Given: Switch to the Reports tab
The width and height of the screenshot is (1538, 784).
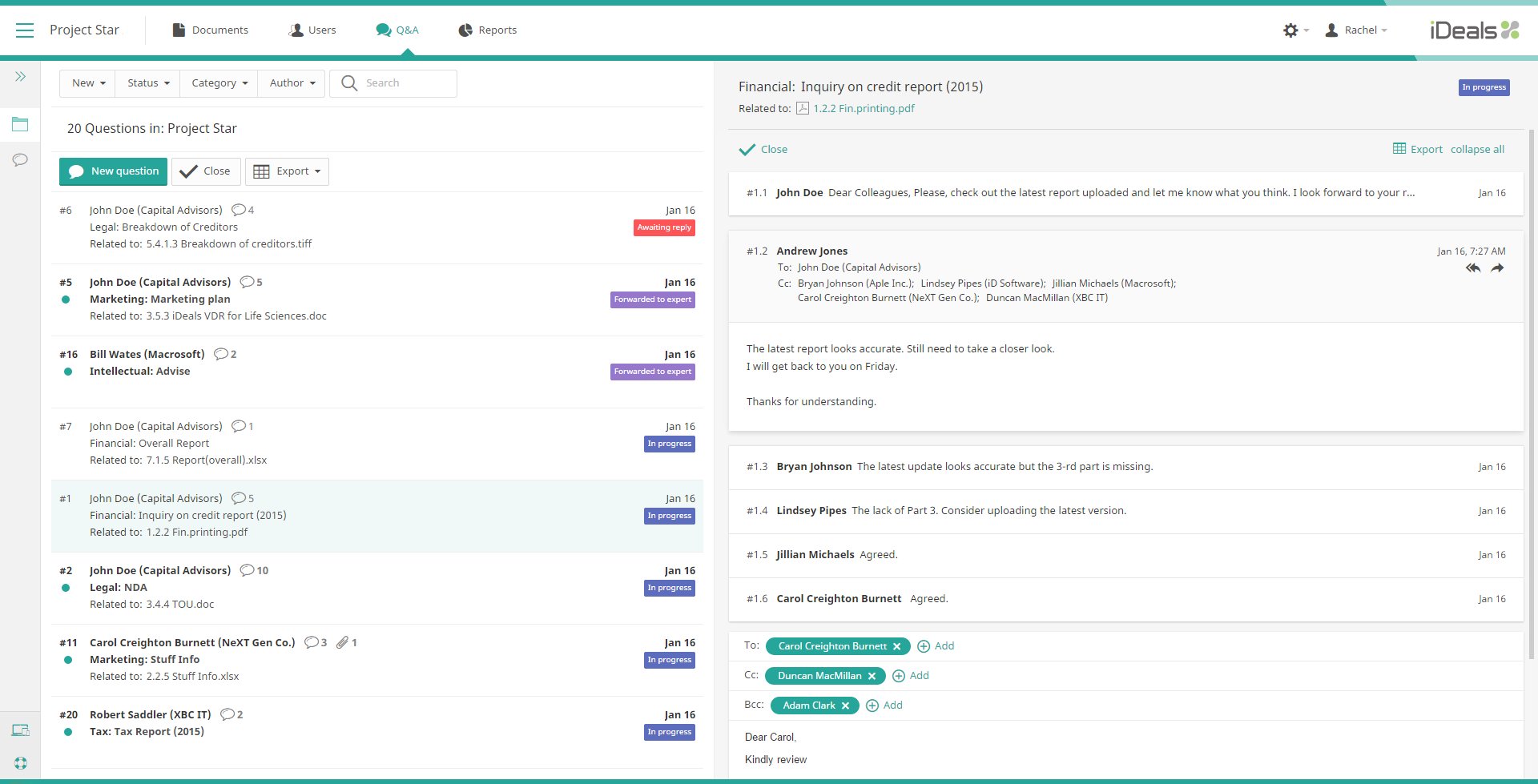Looking at the screenshot, I should [x=487, y=30].
